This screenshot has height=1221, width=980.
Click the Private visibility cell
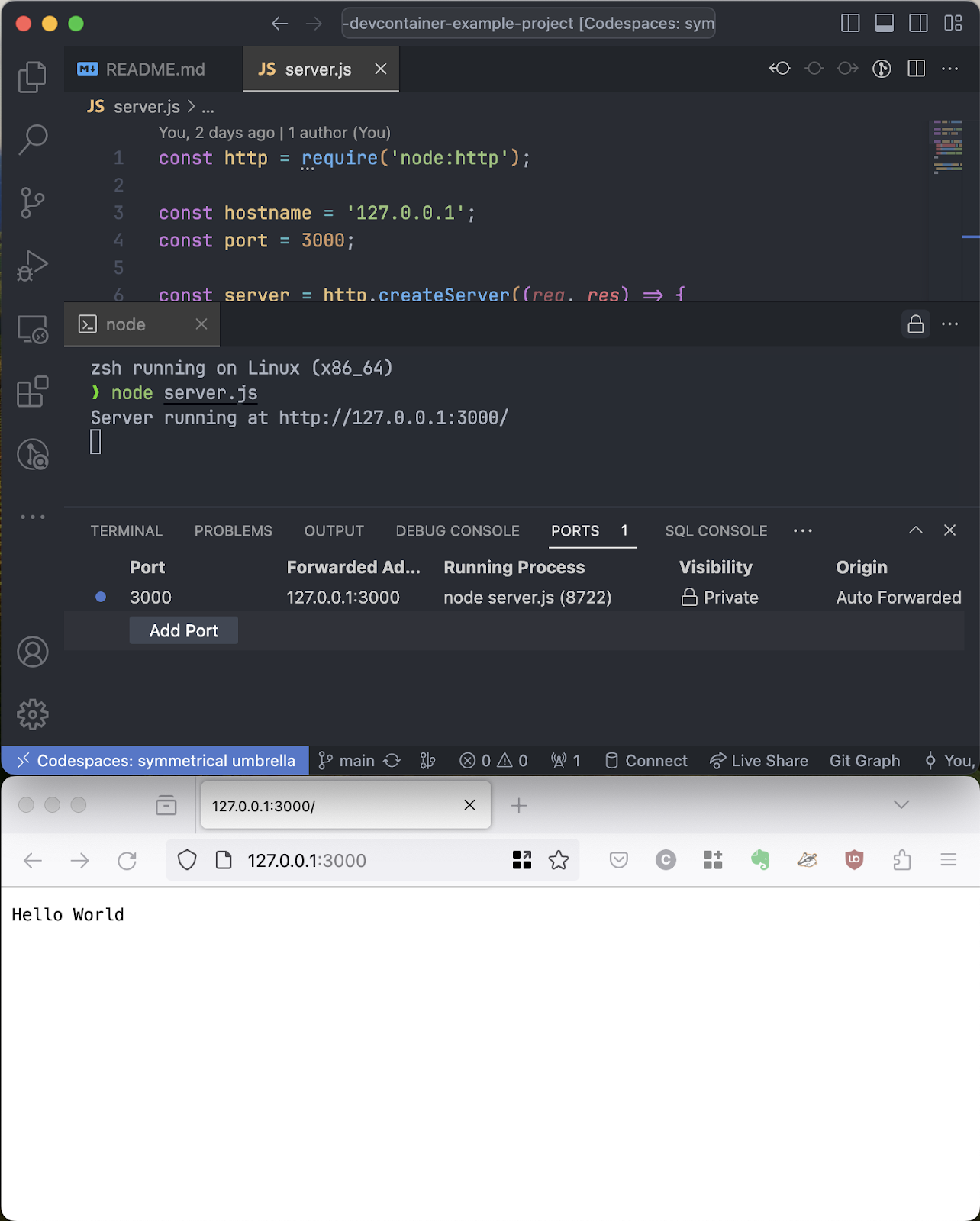coord(720,598)
